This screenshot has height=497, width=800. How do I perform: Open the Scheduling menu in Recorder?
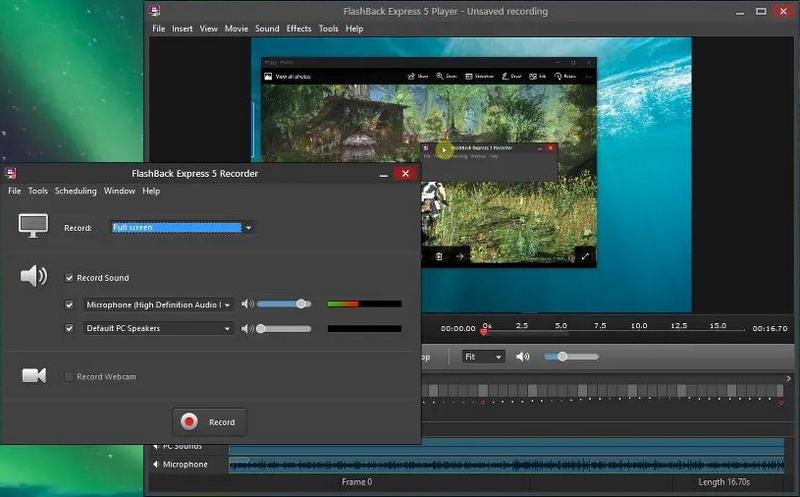(76, 191)
